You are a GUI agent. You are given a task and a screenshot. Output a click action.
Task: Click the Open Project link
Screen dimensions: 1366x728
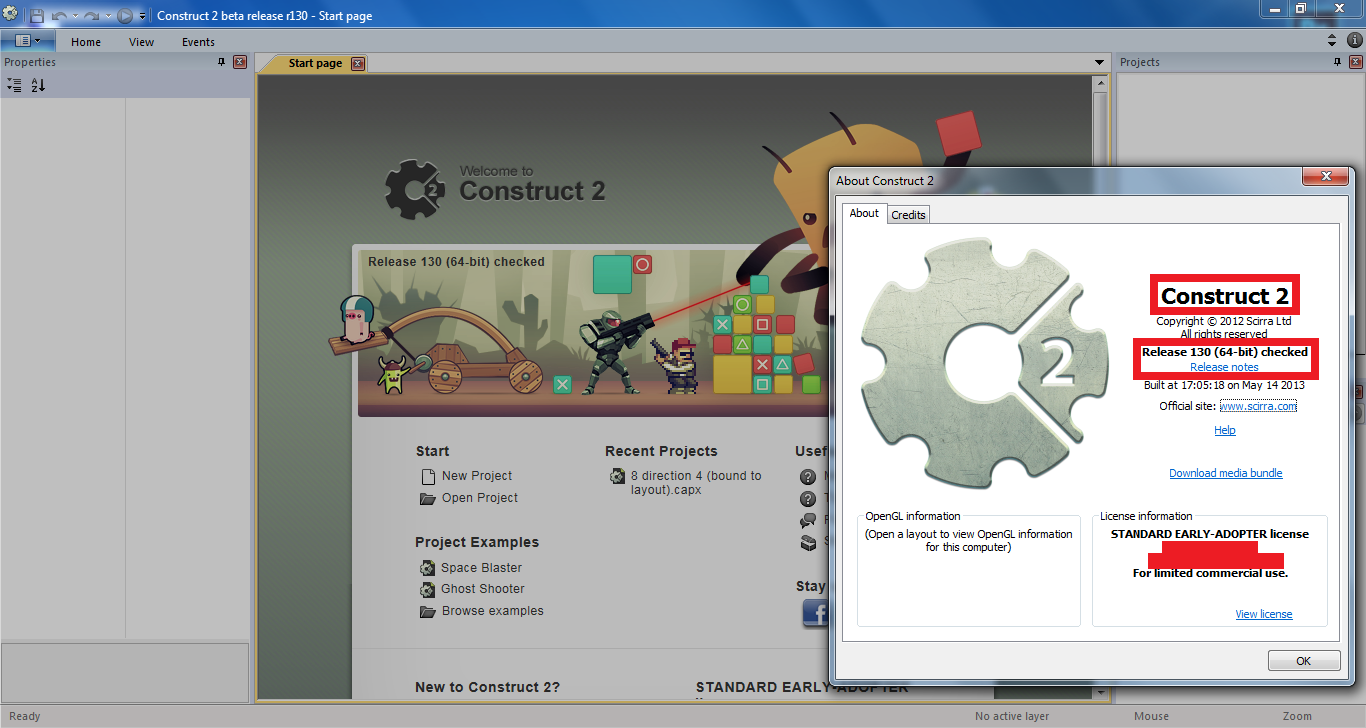(x=480, y=498)
